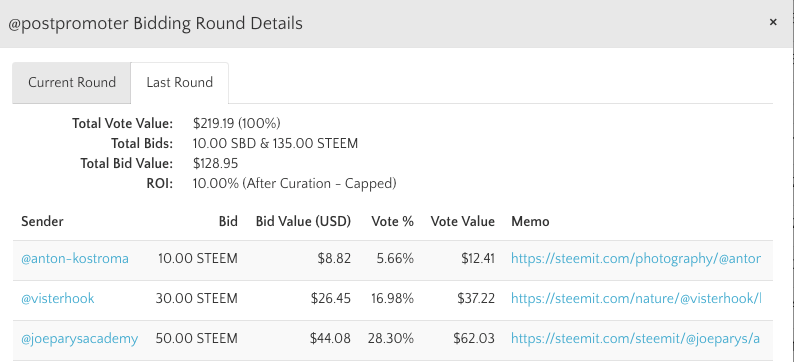The height and width of the screenshot is (362, 794).
Task: Click the Memo column header
Action: [x=530, y=221]
